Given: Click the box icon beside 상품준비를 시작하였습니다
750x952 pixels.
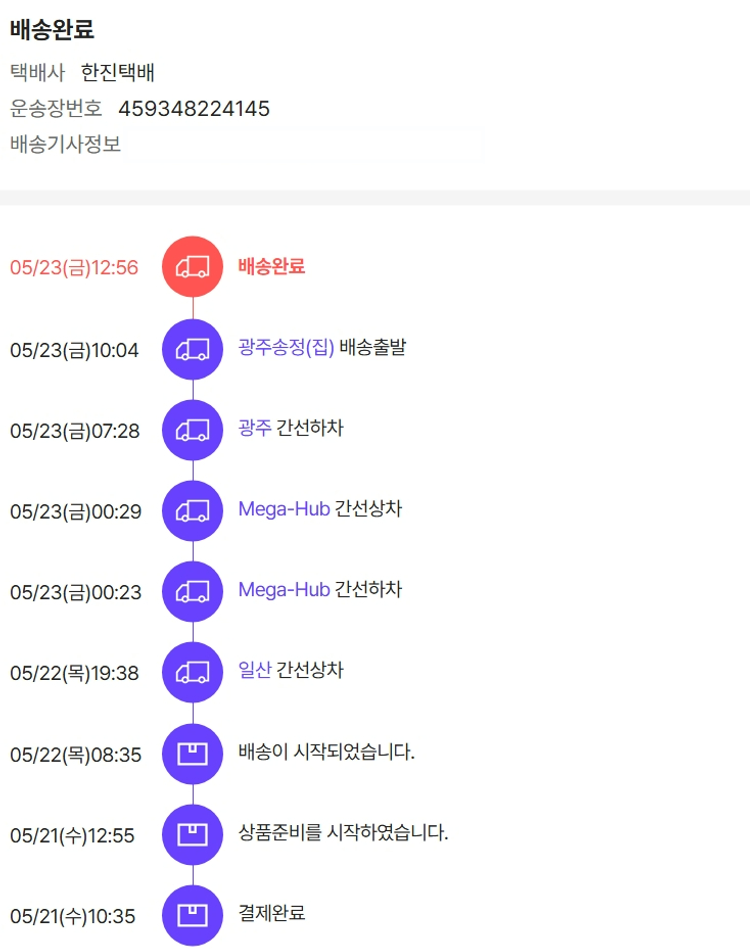Looking at the screenshot, I should tap(192, 834).
